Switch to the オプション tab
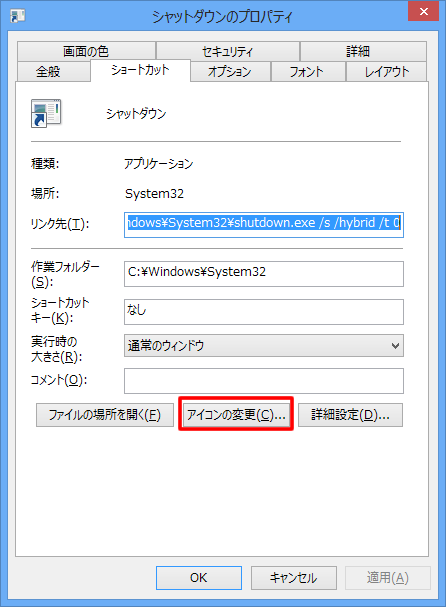The height and width of the screenshot is (607, 446). coord(230,71)
